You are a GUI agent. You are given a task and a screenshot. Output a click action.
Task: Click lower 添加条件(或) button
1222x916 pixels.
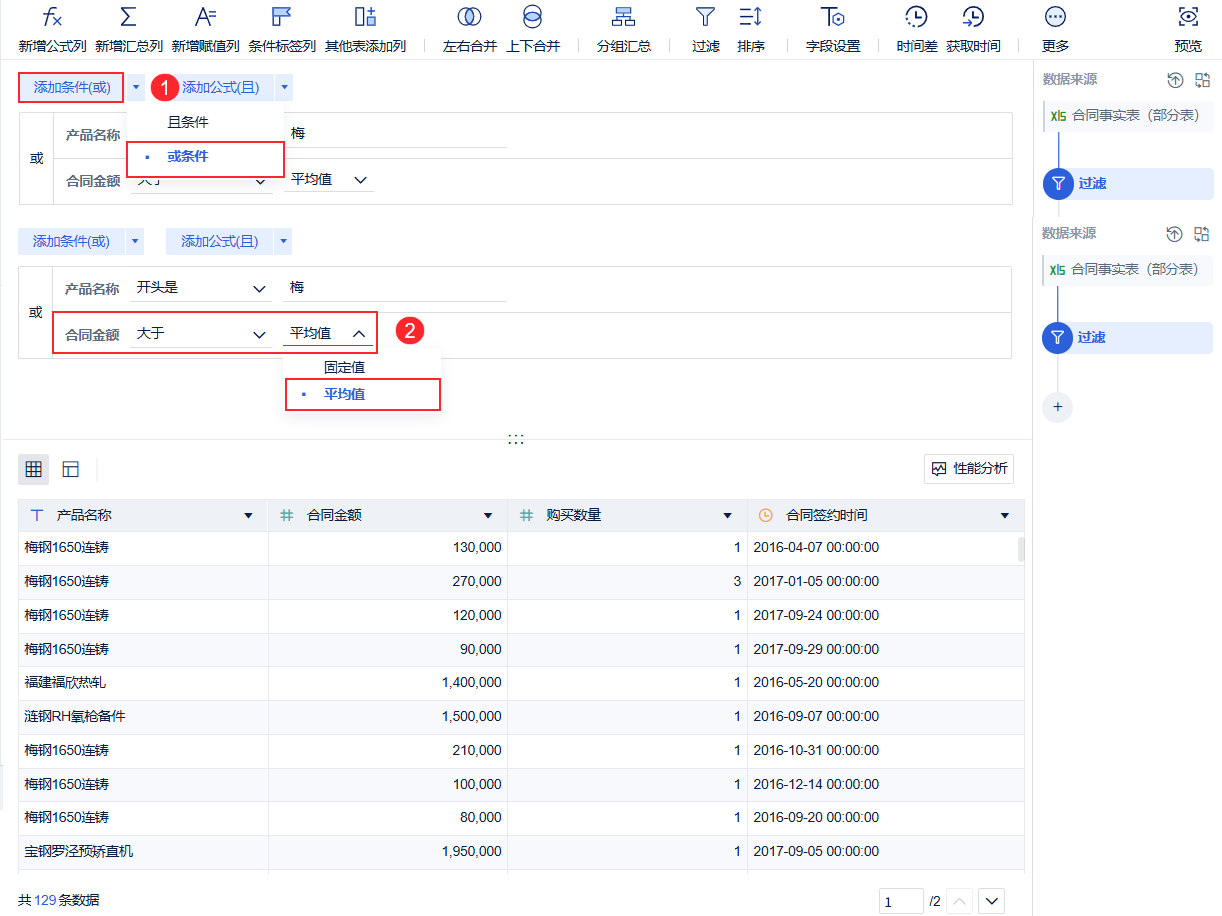tap(71, 241)
